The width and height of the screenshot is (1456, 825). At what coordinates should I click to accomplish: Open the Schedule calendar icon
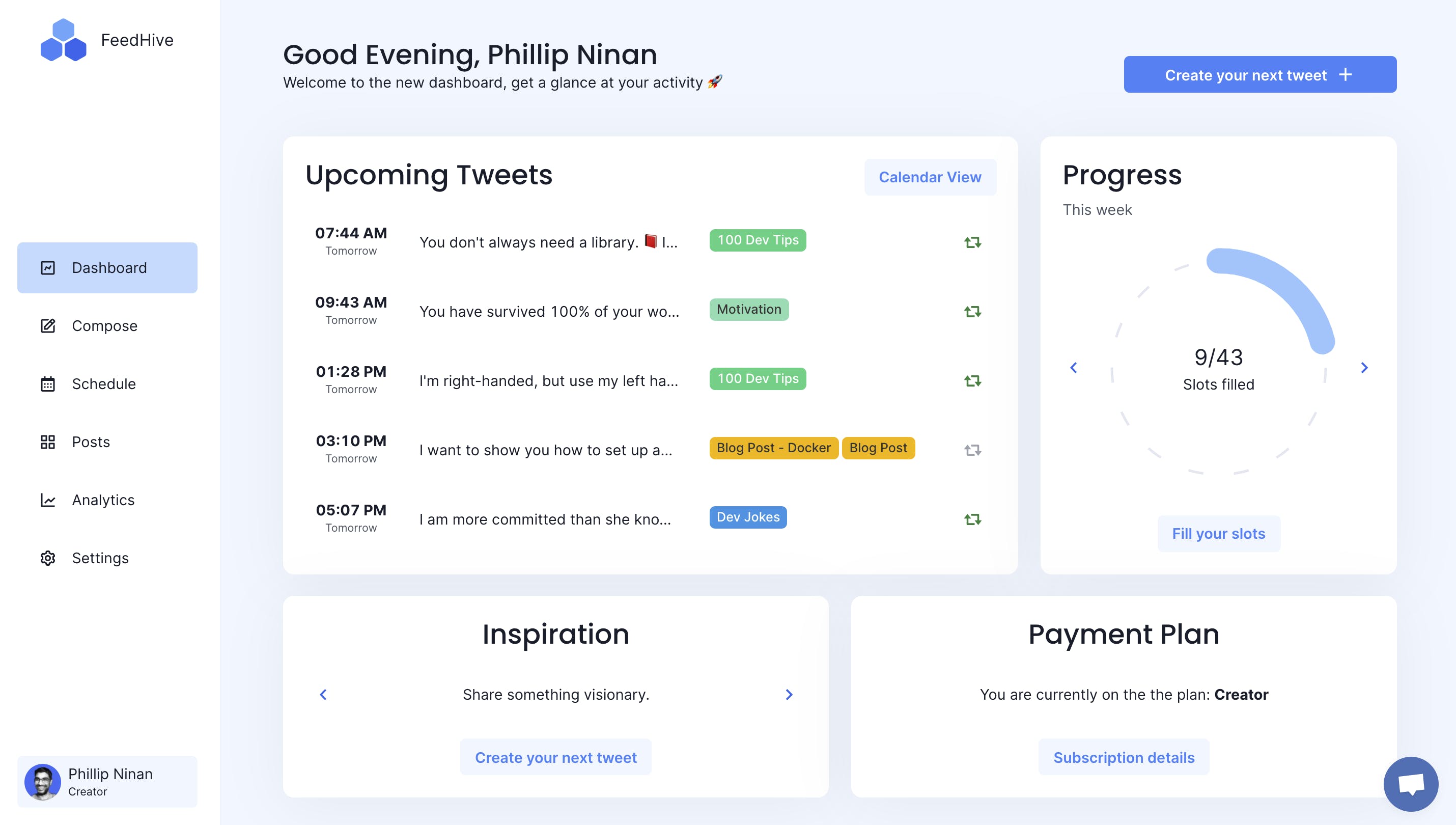pyautogui.click(x=47, y=384)
